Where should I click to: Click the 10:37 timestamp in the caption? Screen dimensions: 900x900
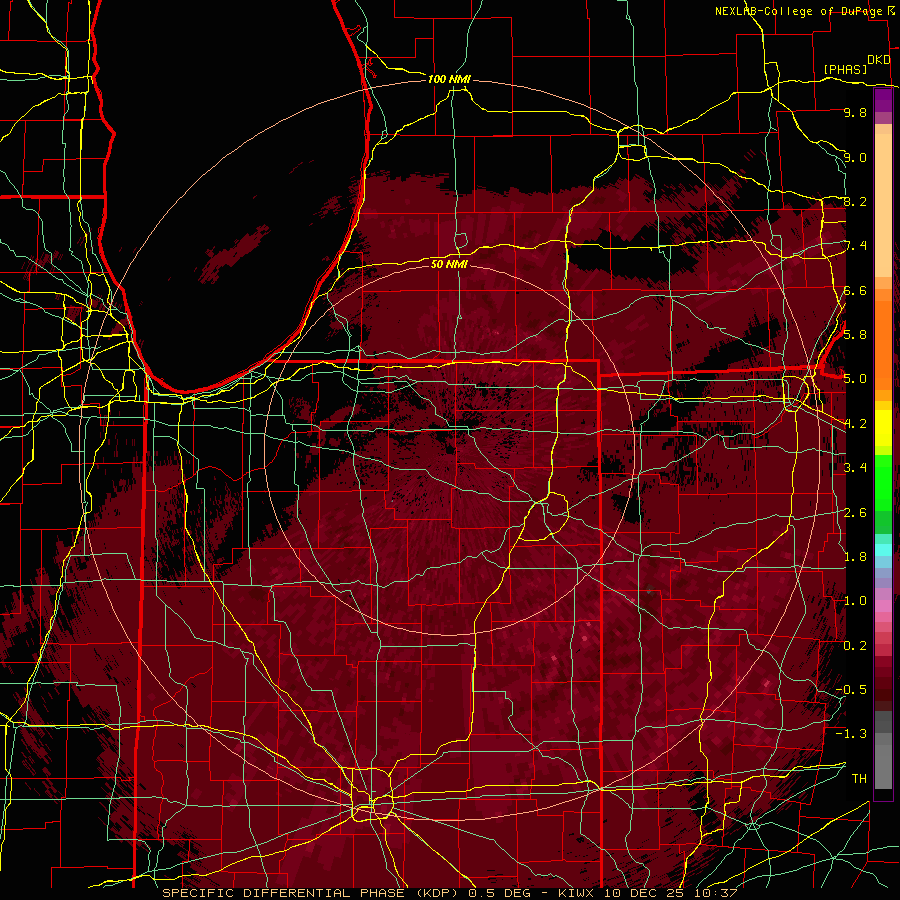(715, 893)
